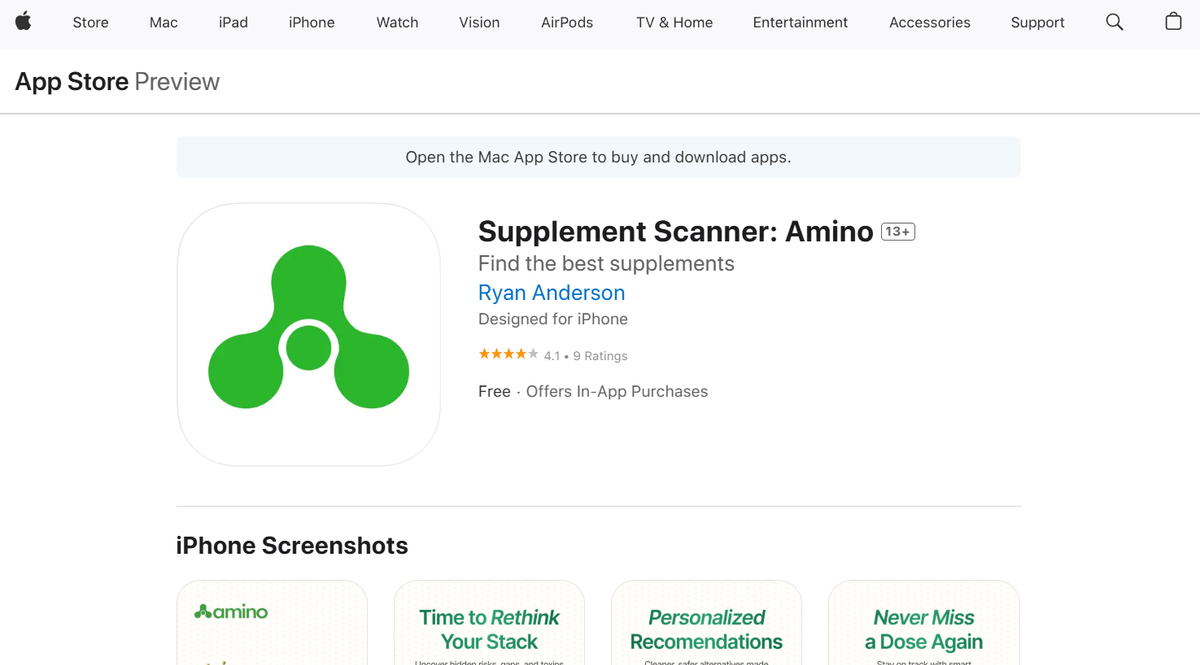Image resolution: width=1200 pixels, height=665 pixels.
Task: Open the Mac menu item
Action: point(163,22)
